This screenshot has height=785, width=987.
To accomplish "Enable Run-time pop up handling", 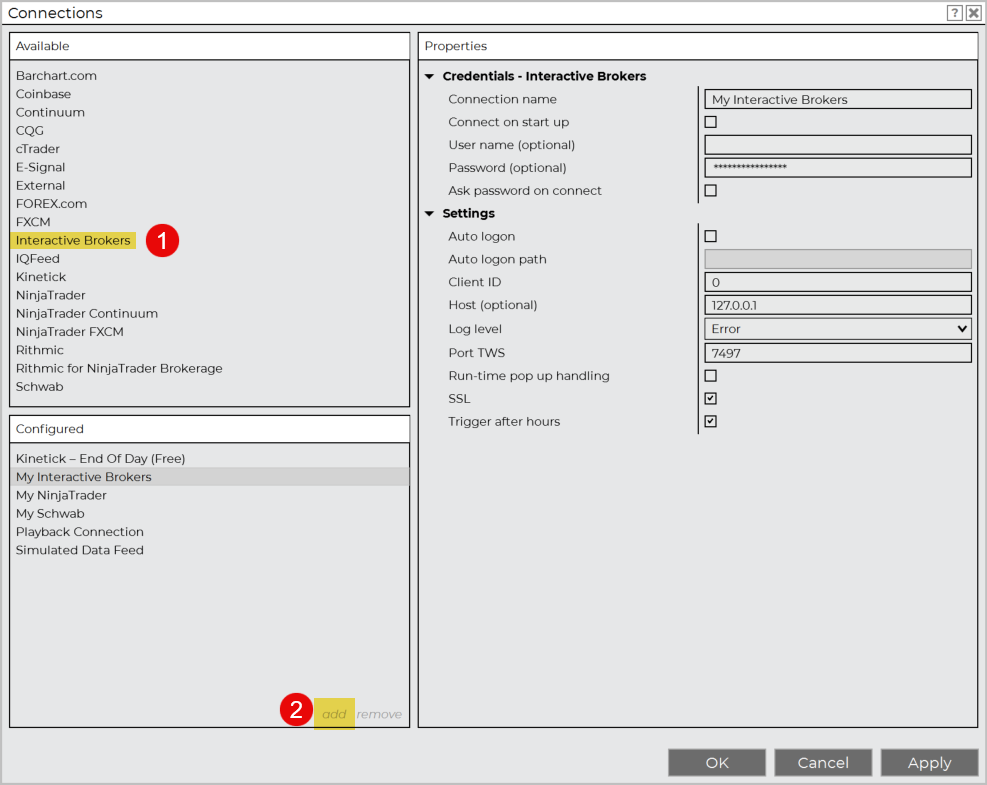I will coord(710,375).
